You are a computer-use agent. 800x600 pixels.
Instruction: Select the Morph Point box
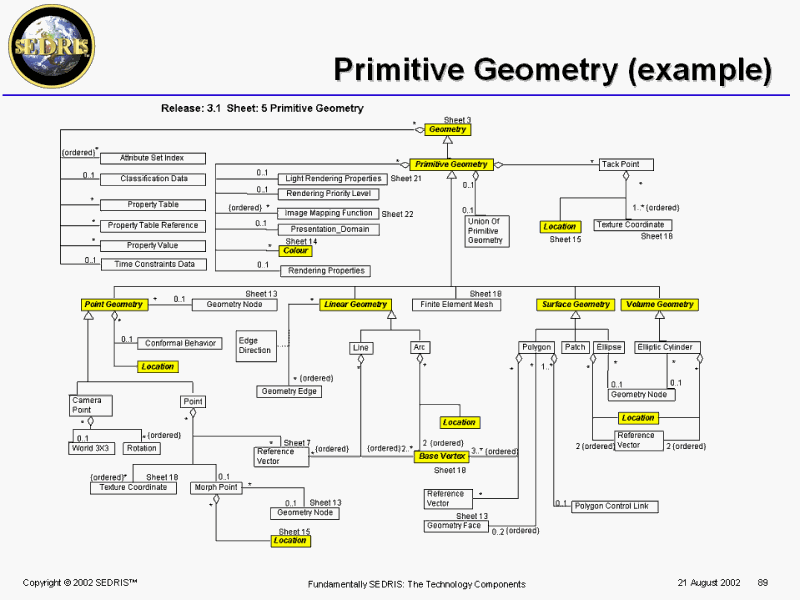tap(215, 487)
